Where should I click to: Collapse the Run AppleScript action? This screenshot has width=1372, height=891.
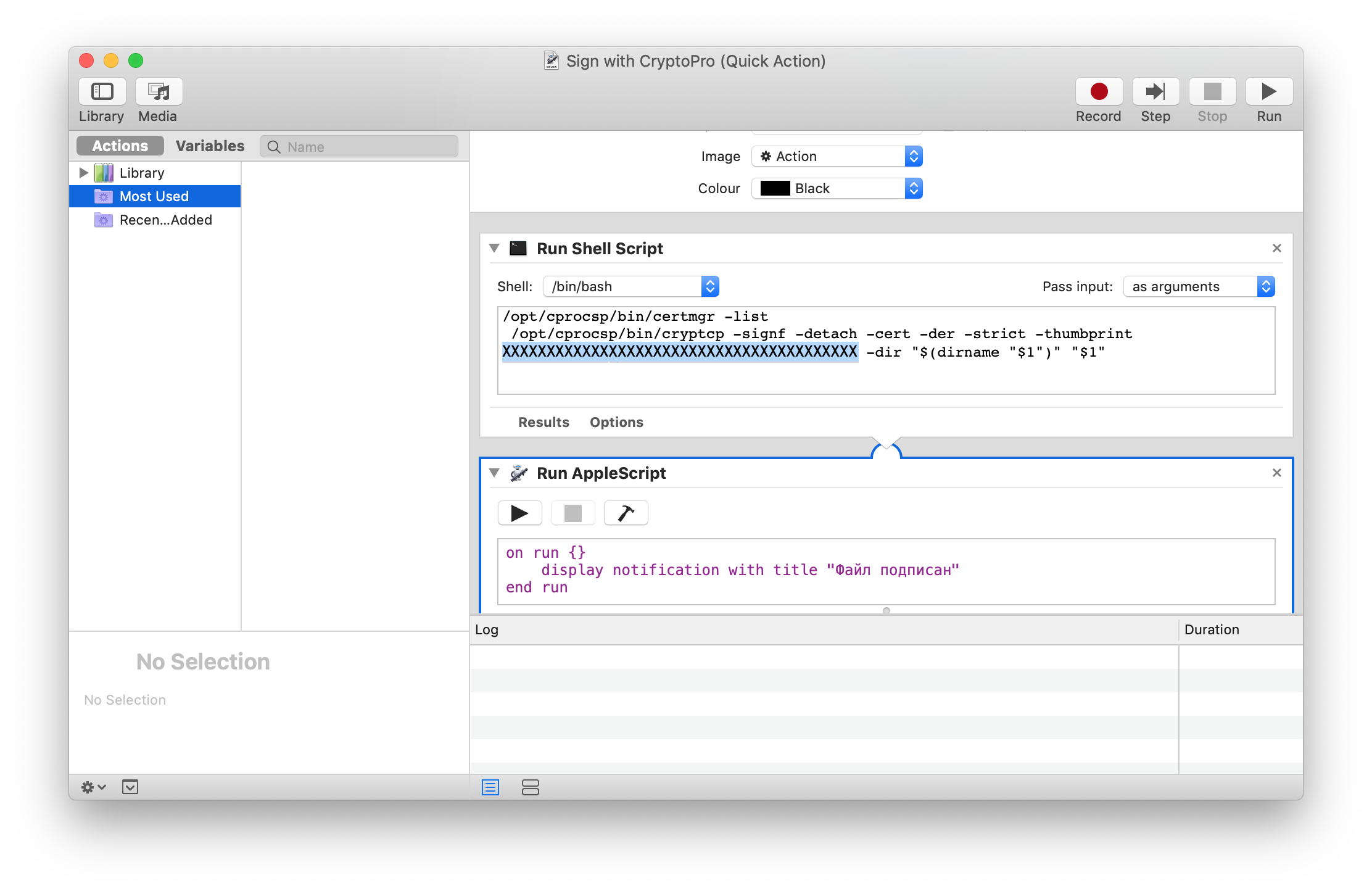[494, 473]
